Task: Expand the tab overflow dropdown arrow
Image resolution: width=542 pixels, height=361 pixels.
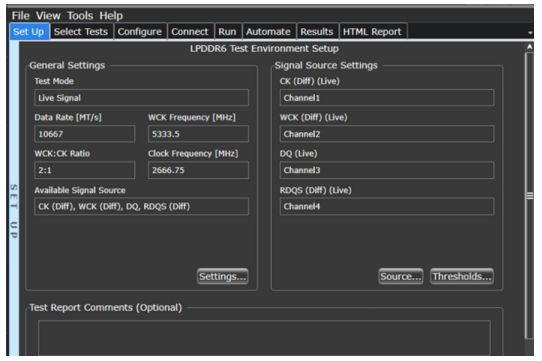Action: (530, 33)
